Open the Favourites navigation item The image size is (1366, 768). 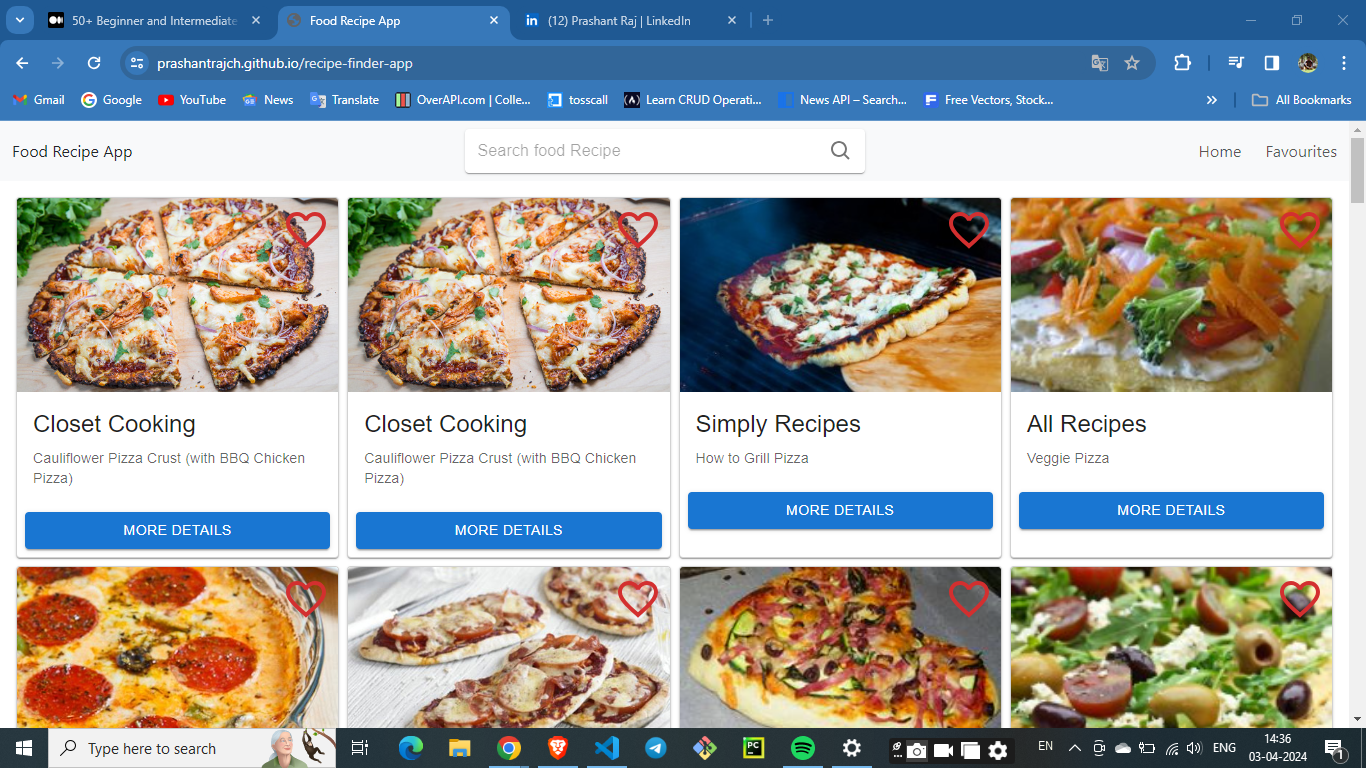coord(1300,152)
